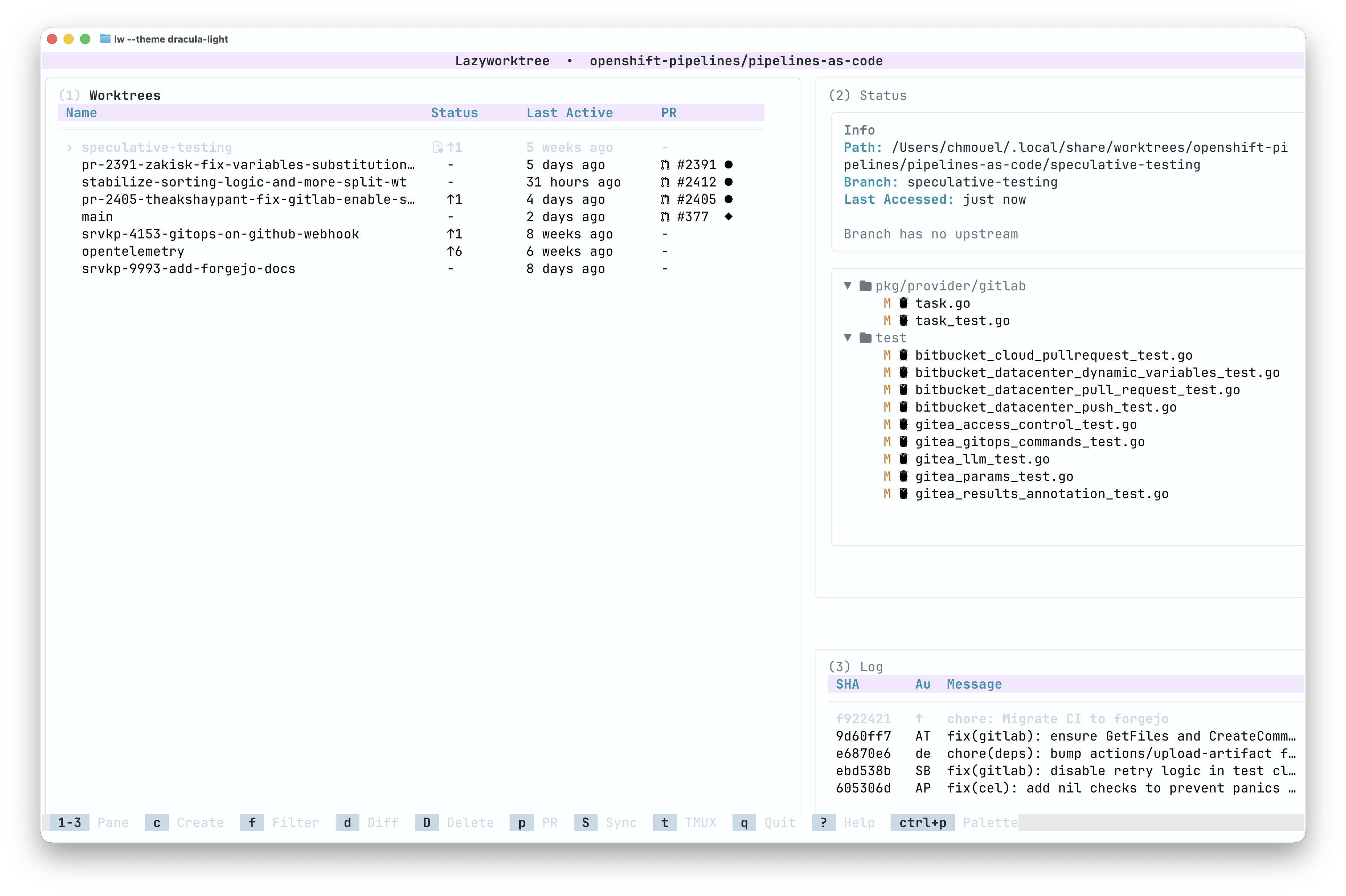Open Help from the bottom bar

pos(859,823)
